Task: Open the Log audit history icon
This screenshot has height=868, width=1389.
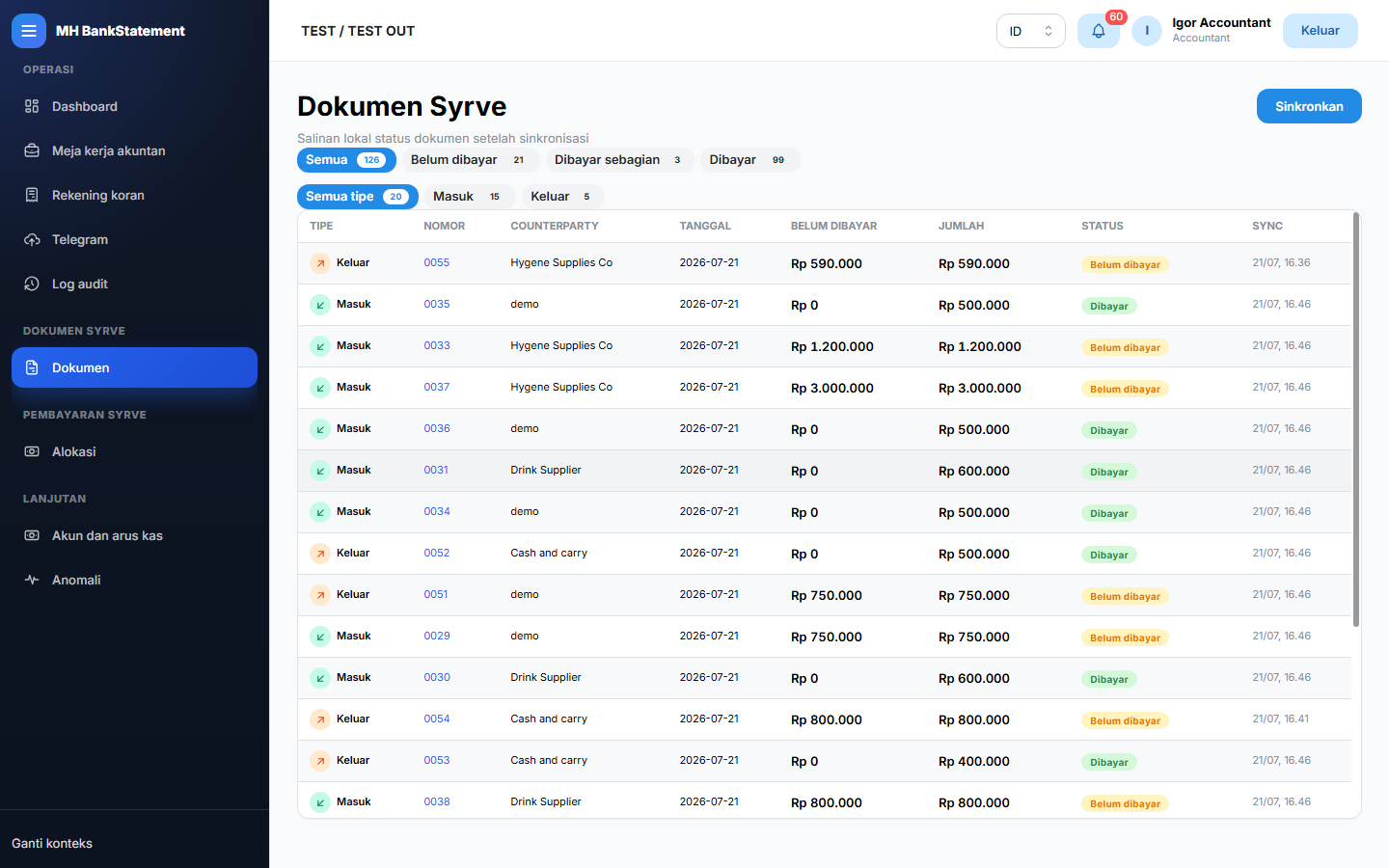Action: pyautogui.click(x=32, y=284)
